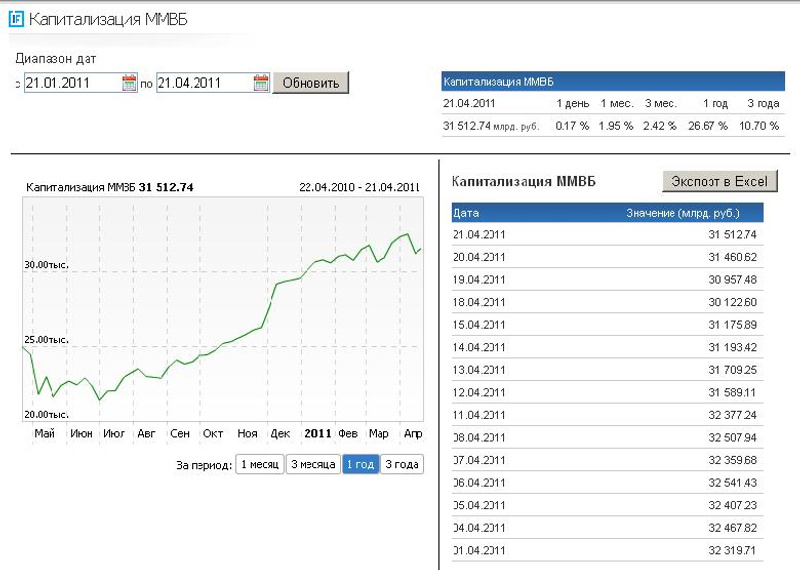Click the end date field 21.04.2011
Image resolution: width=800 pixels, height=570 pixels.
click(x=203, y=83)
